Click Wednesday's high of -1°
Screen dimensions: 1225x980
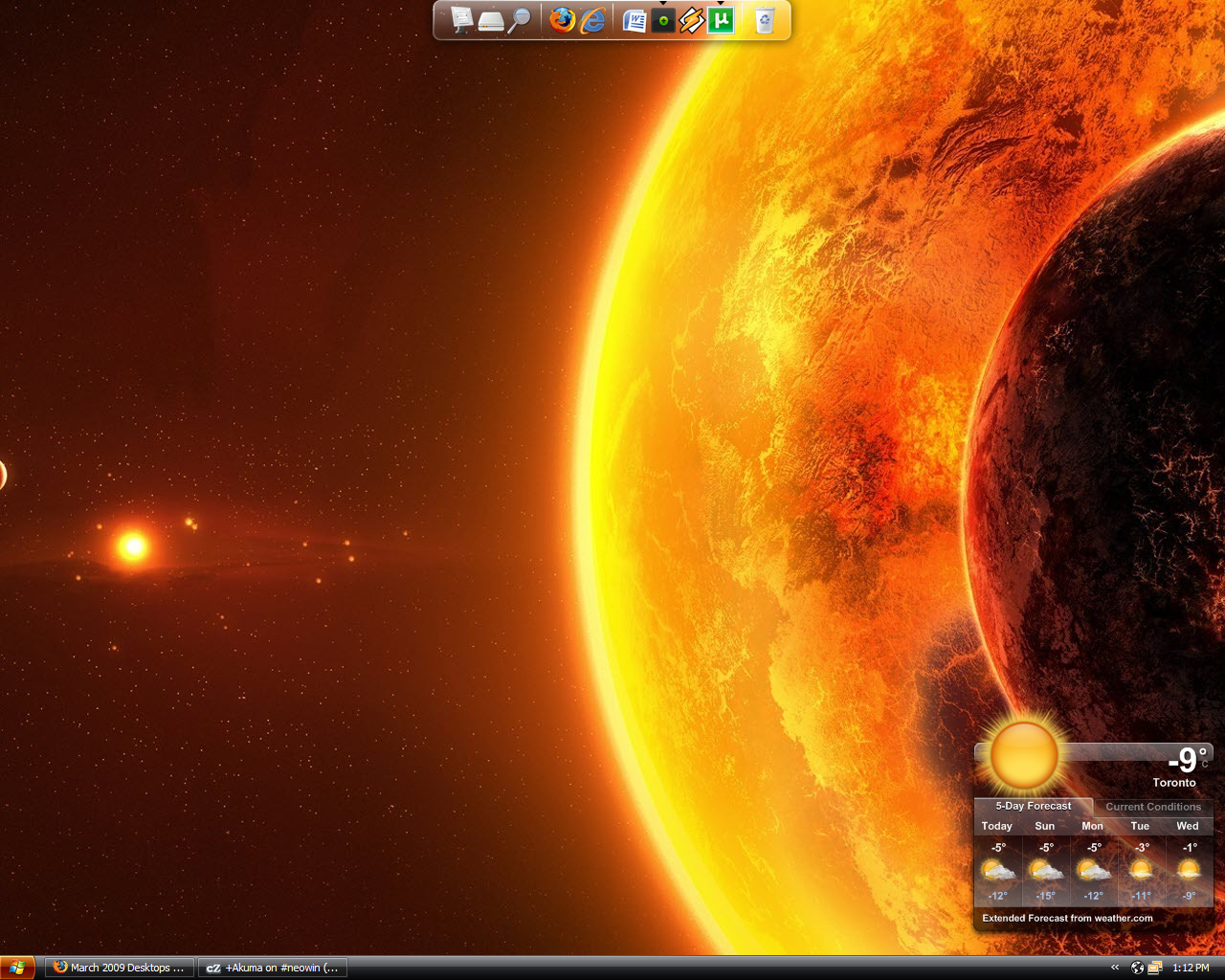1190,847
